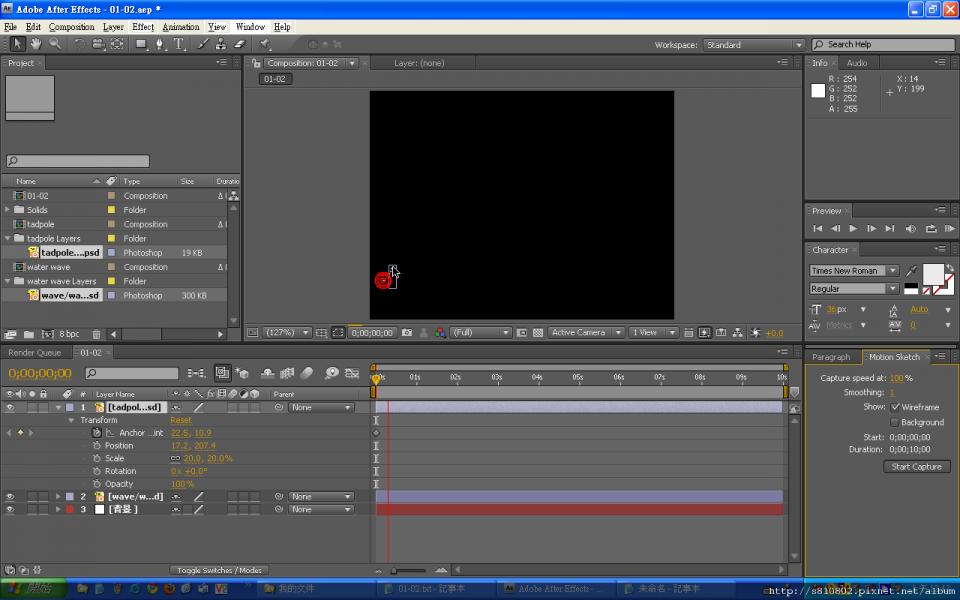Image resolution: width=960 pixels, height=600 pixels.
Task: Click the Position stopwatch icon
Action: 97,446
